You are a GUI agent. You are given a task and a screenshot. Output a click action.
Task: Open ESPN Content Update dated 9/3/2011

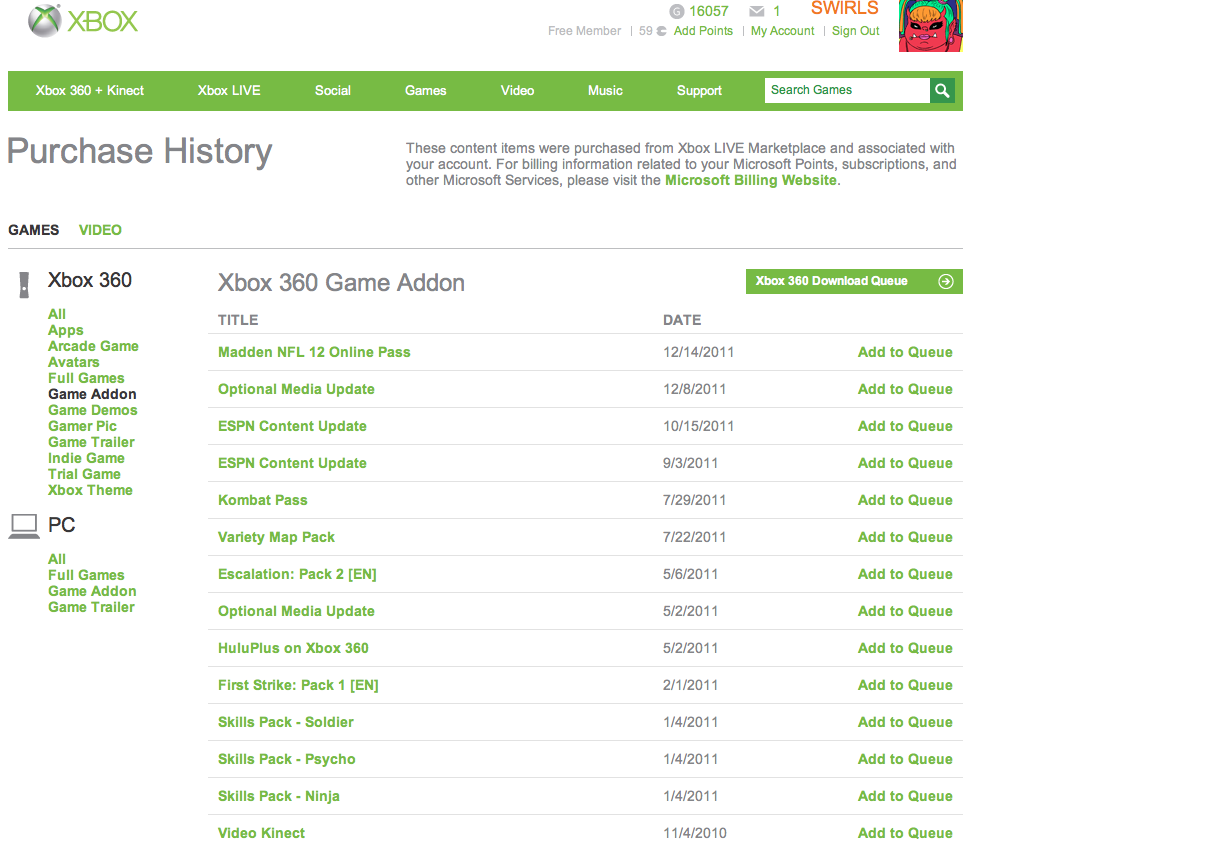coord(292,463)
